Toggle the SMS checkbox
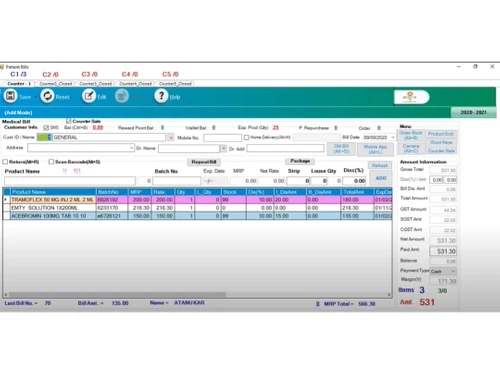This screenshot has height=375, width=500. point(46,128)
